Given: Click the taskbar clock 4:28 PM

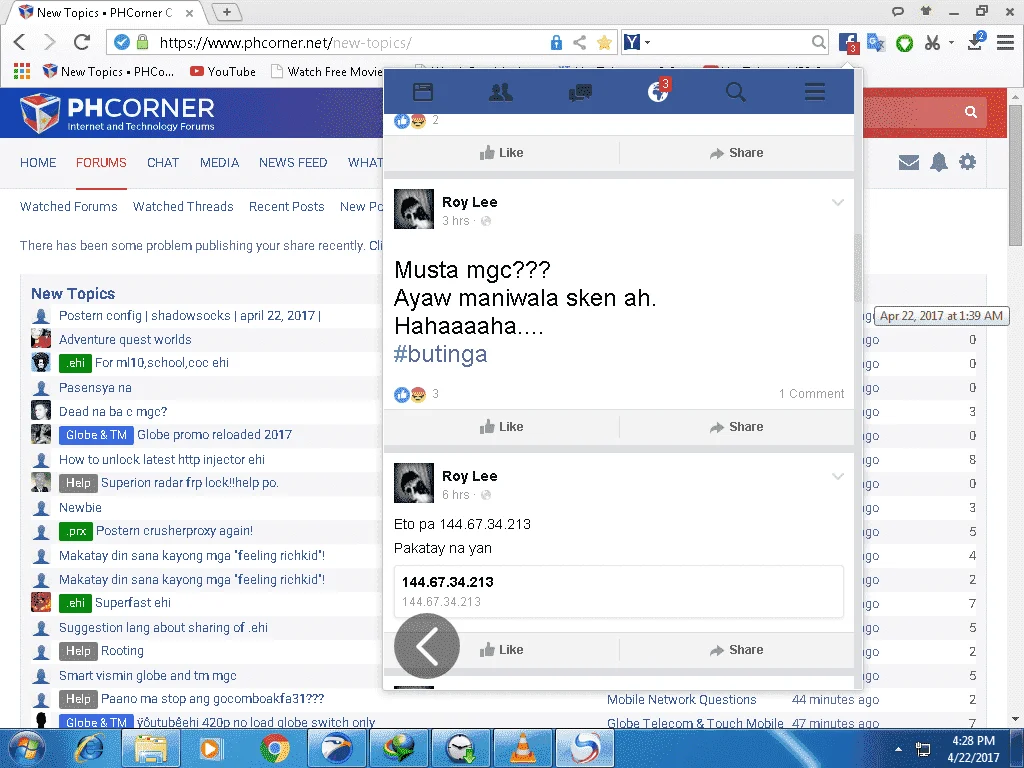Looking at the screenshot, I should click(x=973, y=749).
